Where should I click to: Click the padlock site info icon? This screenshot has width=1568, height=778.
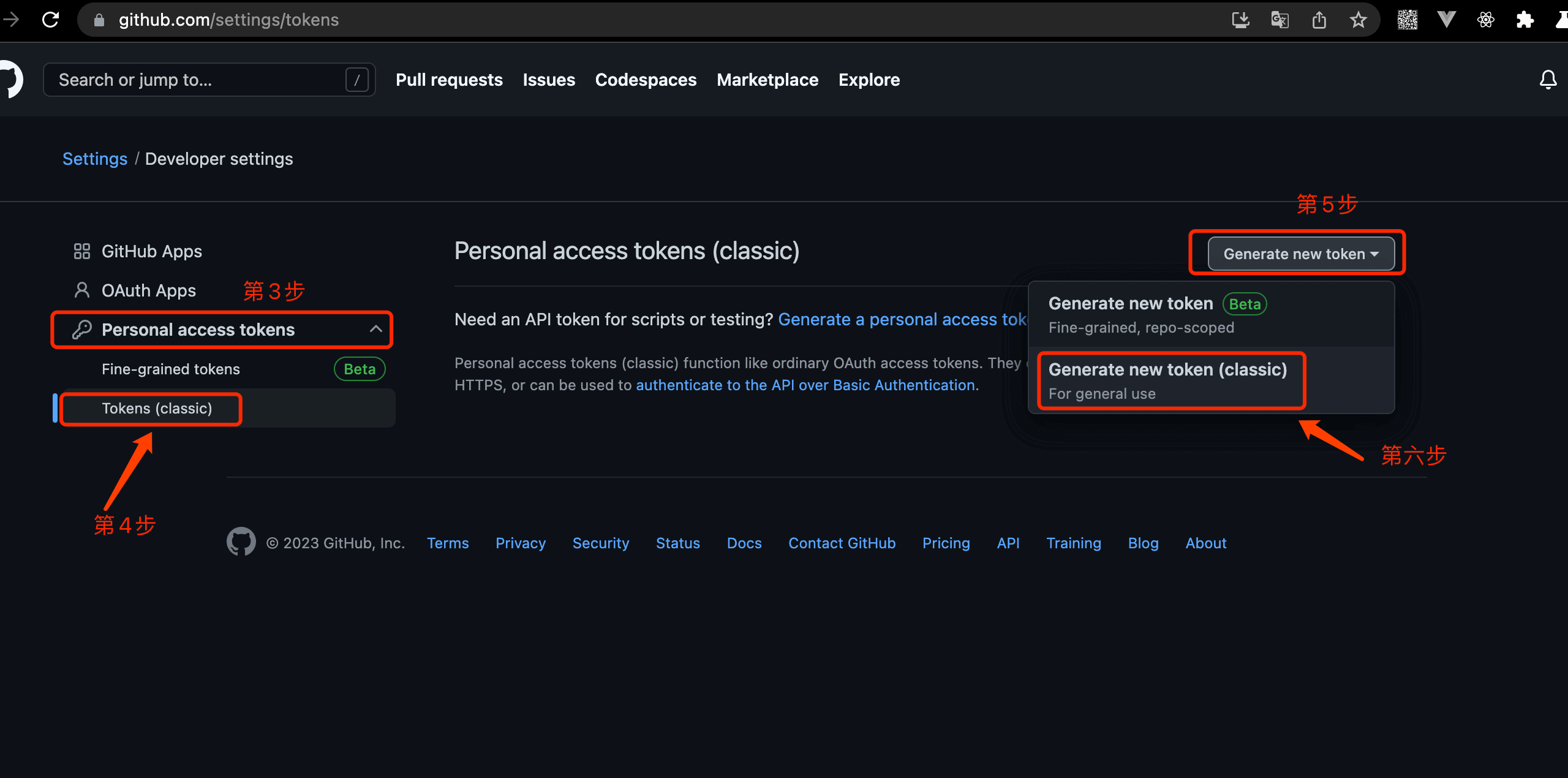coord(99,20)
